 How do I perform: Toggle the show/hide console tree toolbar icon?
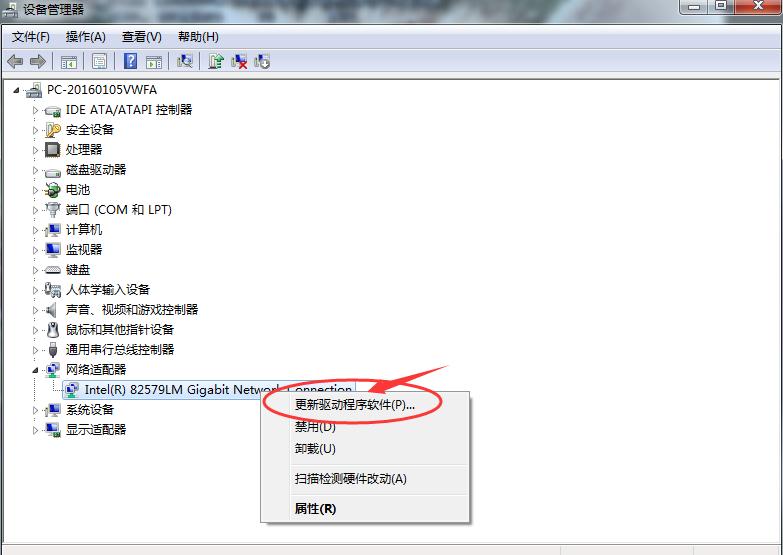(68, 62)
